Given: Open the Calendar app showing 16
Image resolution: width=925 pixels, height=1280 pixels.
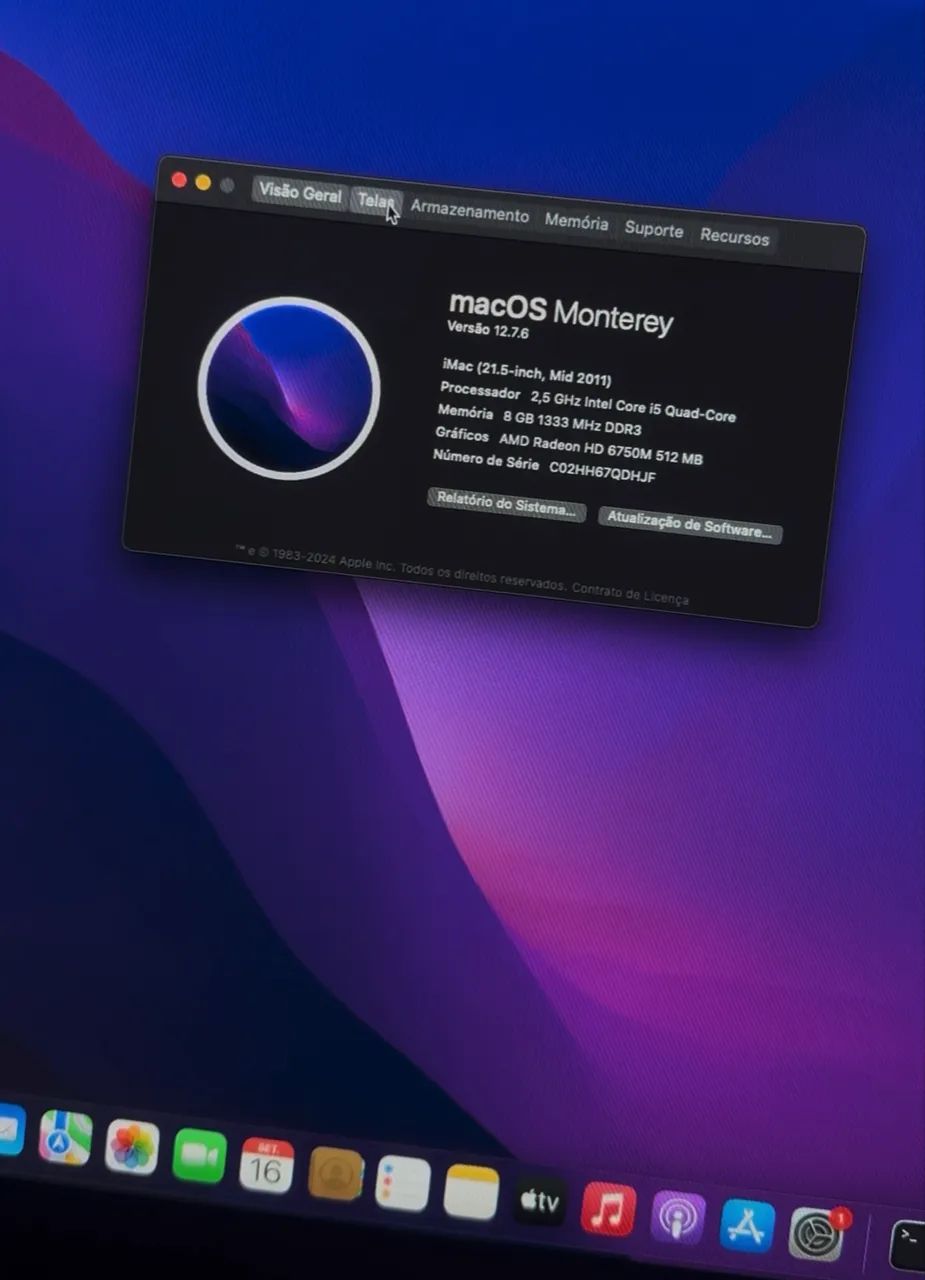Looking at the screenshot, I should [267, 1165].
